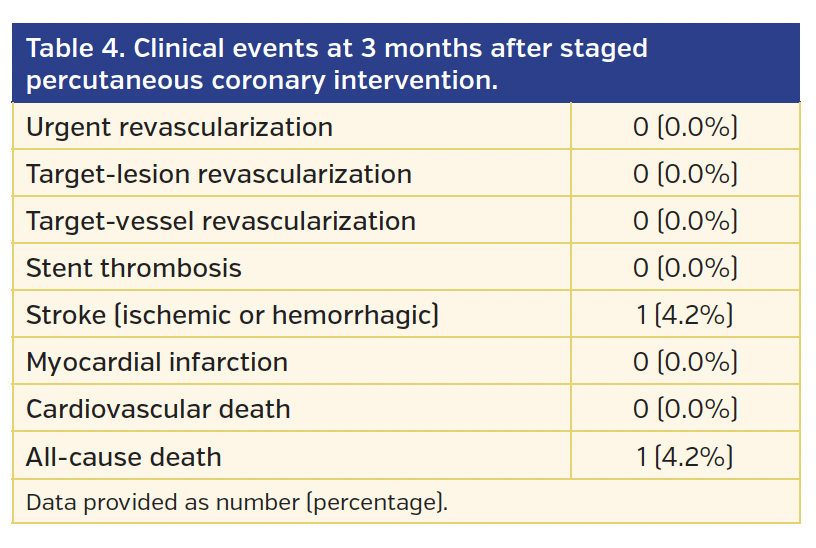Select the 'Urgent revascularization' row label
Image resolution: width=816 pixels, height=548 pixels.
[179, 127]
